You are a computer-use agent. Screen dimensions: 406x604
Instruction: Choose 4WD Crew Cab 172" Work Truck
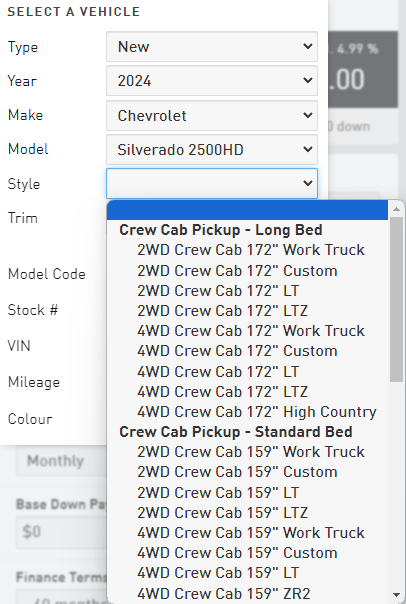247,331
